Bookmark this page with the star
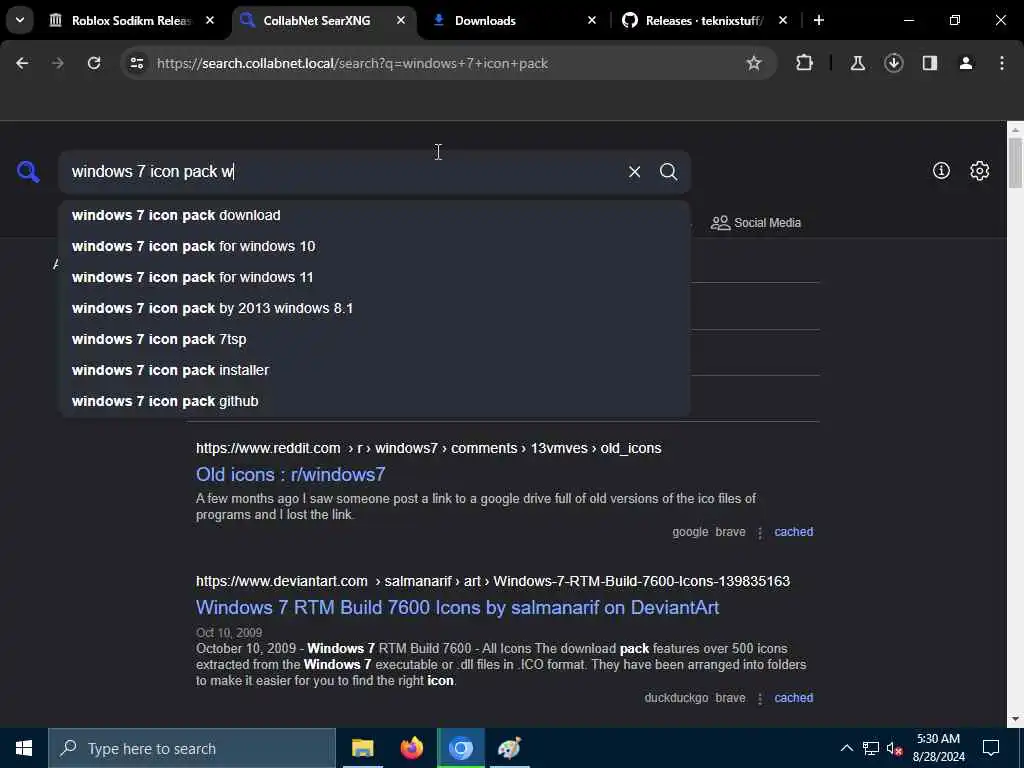This screenshot has height=768, width=1024. [x=754, y=63]
